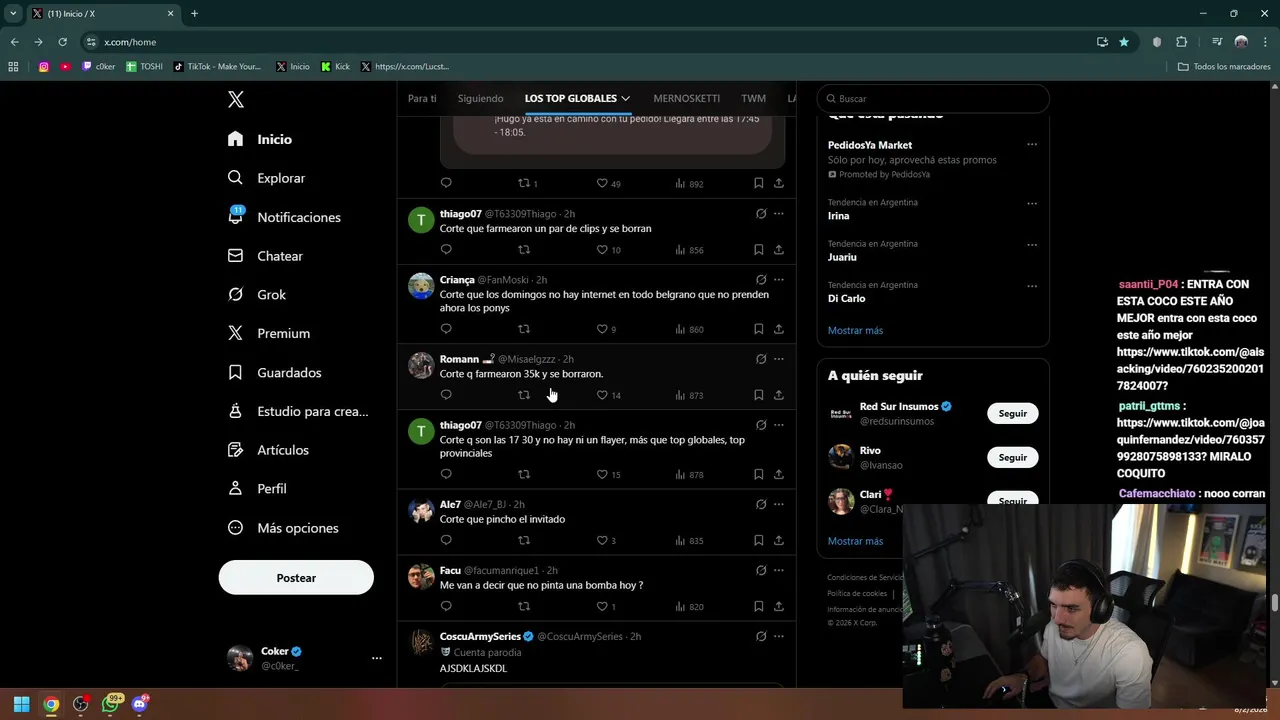
Task: Bookmark thiago07's clips tweet
Action: [758, 250]
